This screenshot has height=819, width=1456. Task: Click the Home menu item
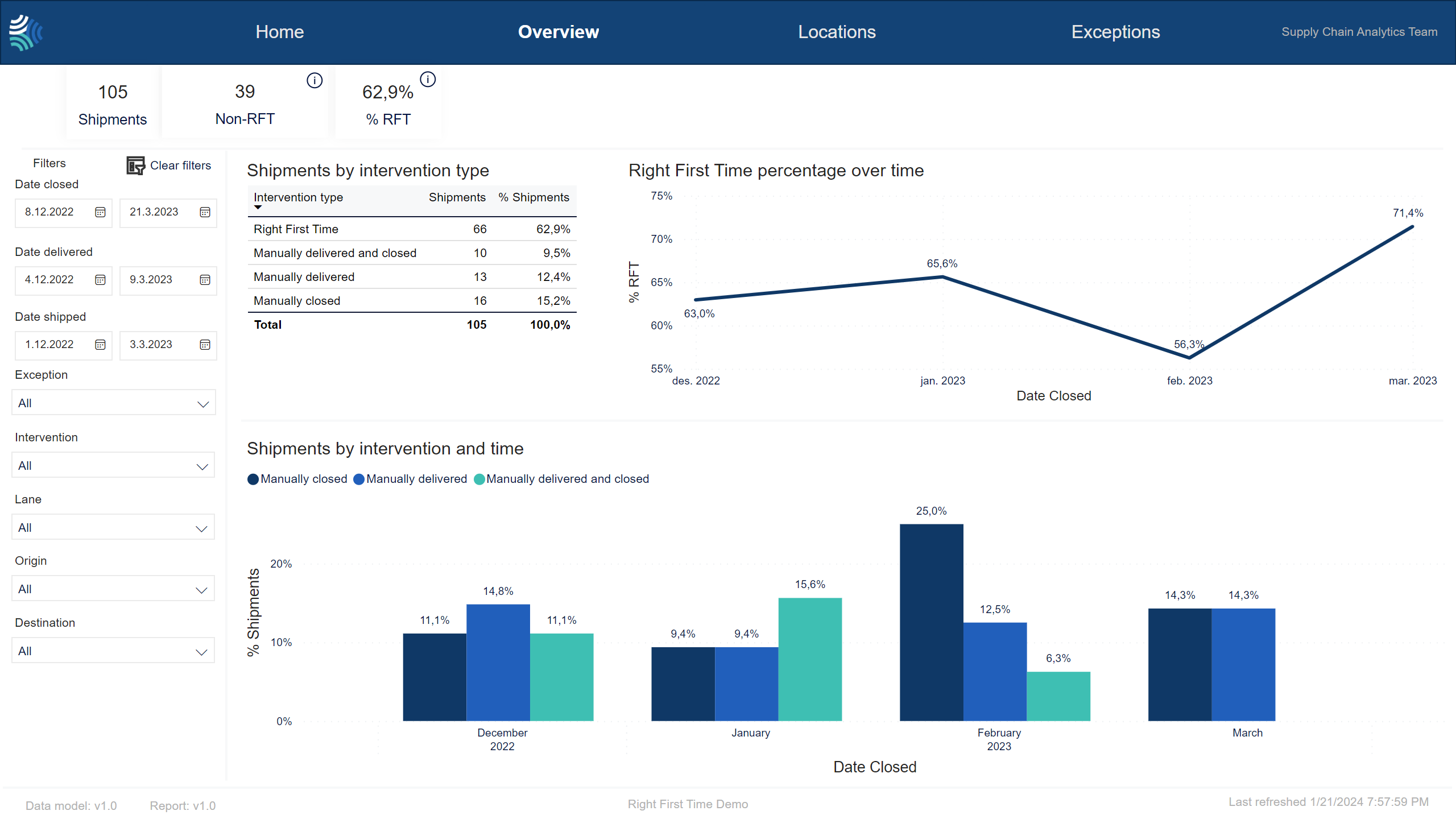279,32
